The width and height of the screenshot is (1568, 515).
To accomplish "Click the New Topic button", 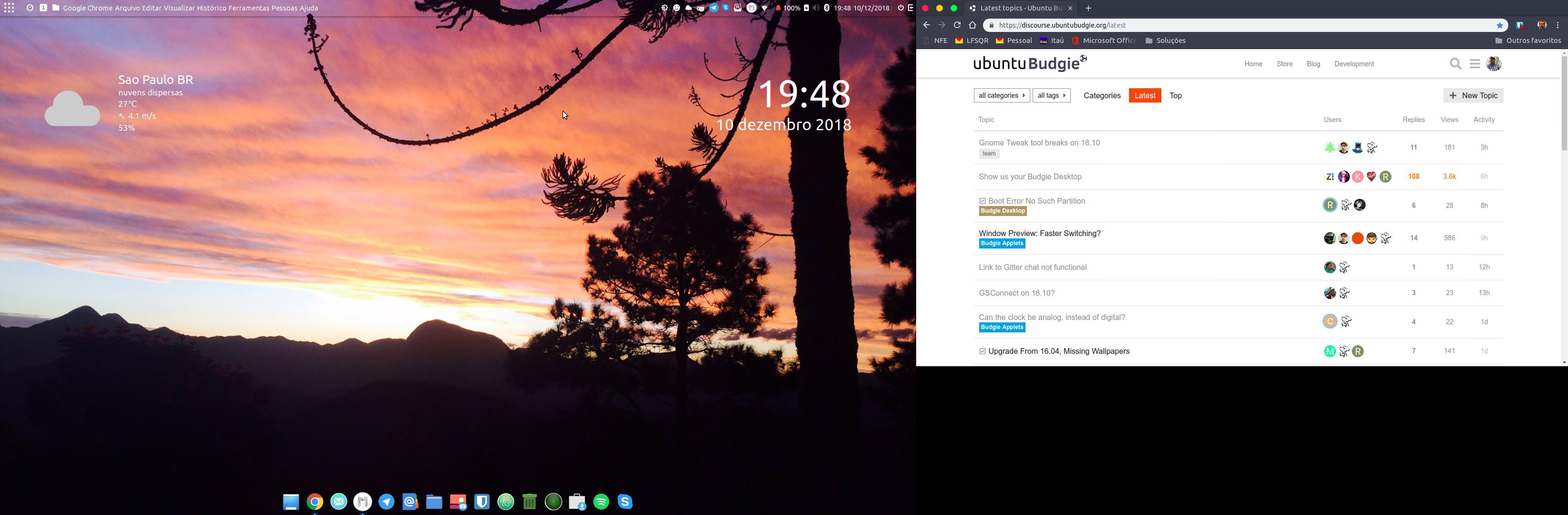I will pos(1473,95).
